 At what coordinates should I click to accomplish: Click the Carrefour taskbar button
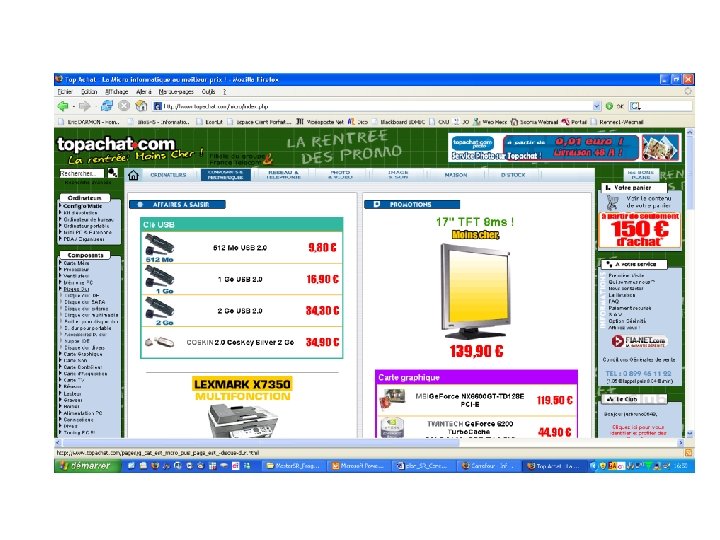(489, 466)
